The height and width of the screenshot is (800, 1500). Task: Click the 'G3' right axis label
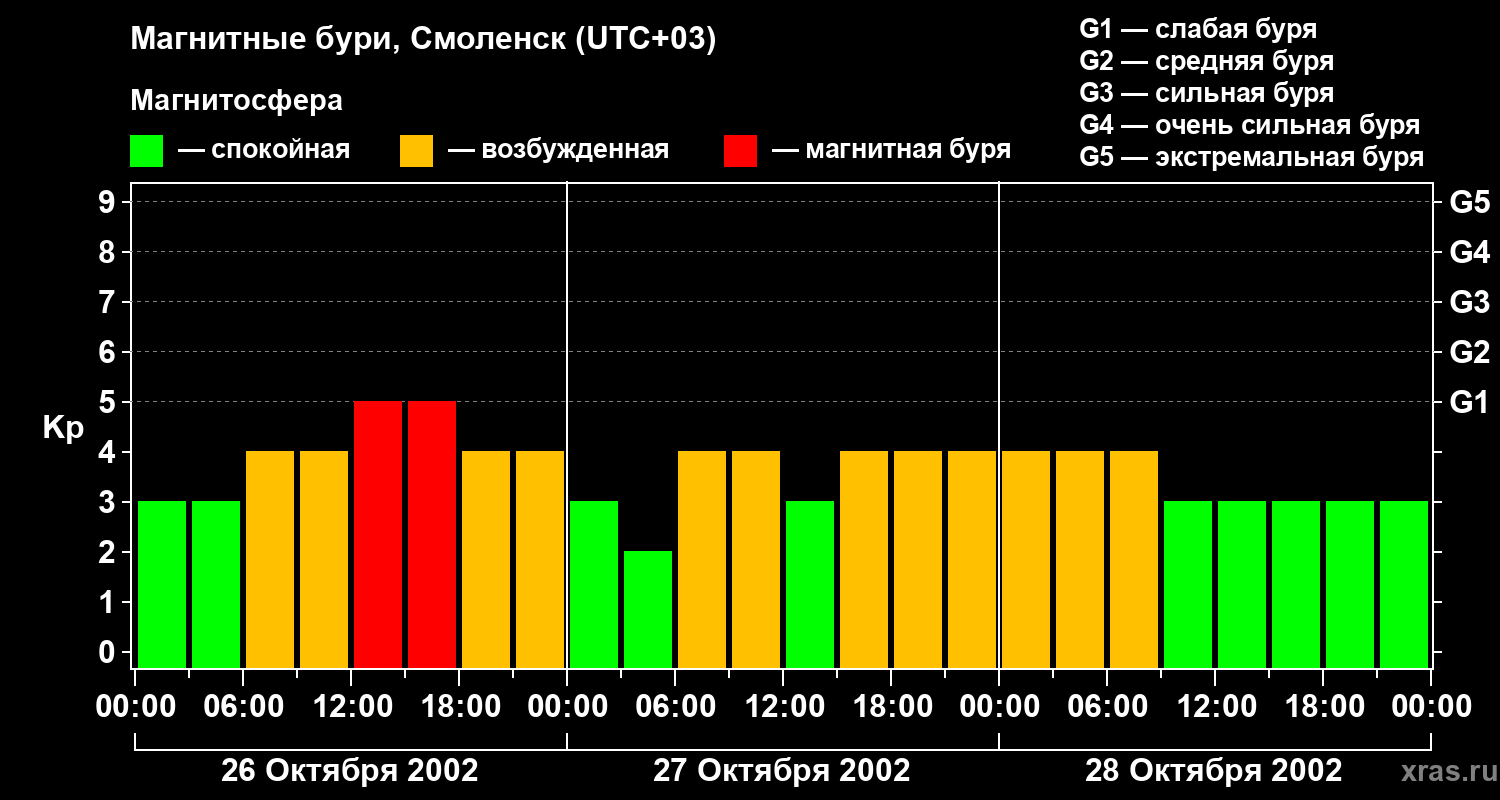click(1469, 302)
